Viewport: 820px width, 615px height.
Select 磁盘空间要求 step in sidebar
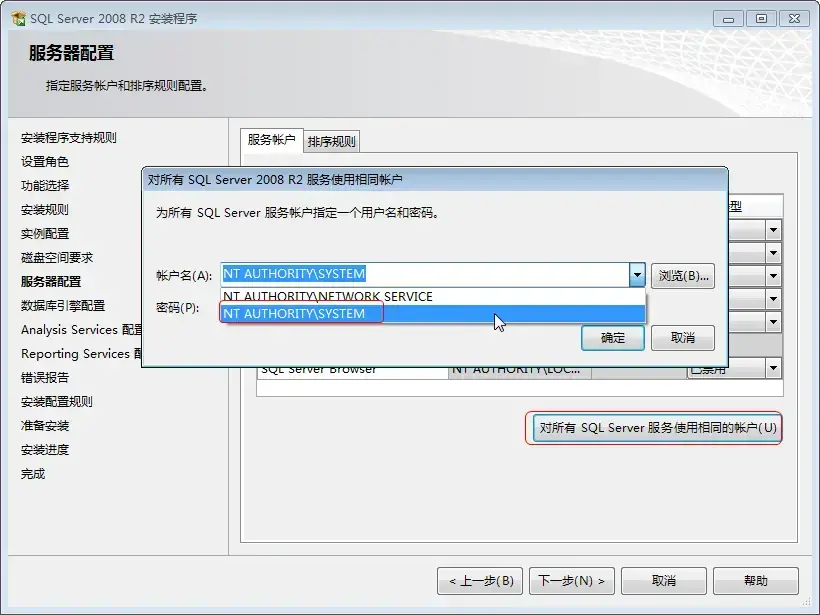(x=57, y=258)
